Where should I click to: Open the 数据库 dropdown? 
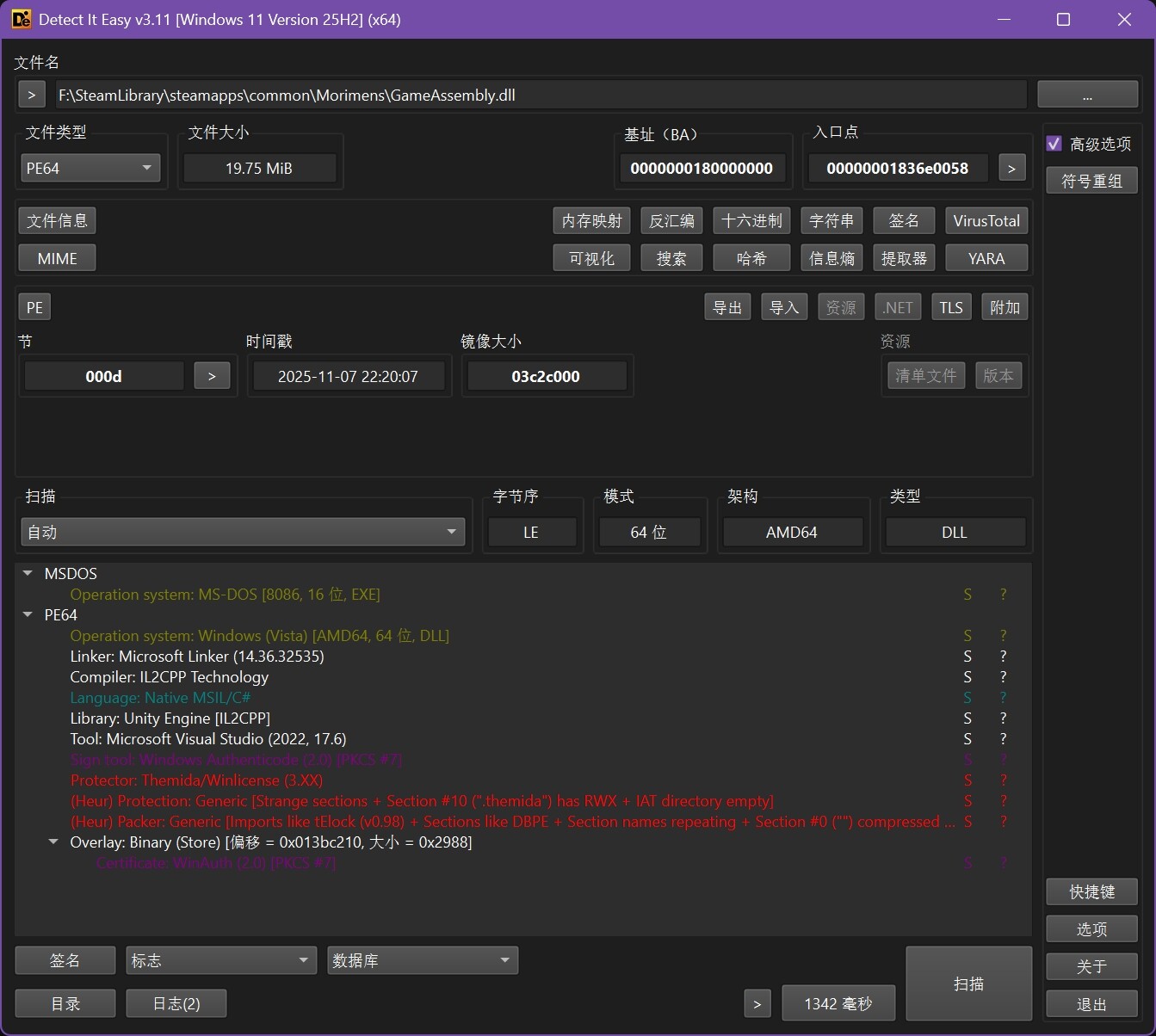tap(422, 960)
